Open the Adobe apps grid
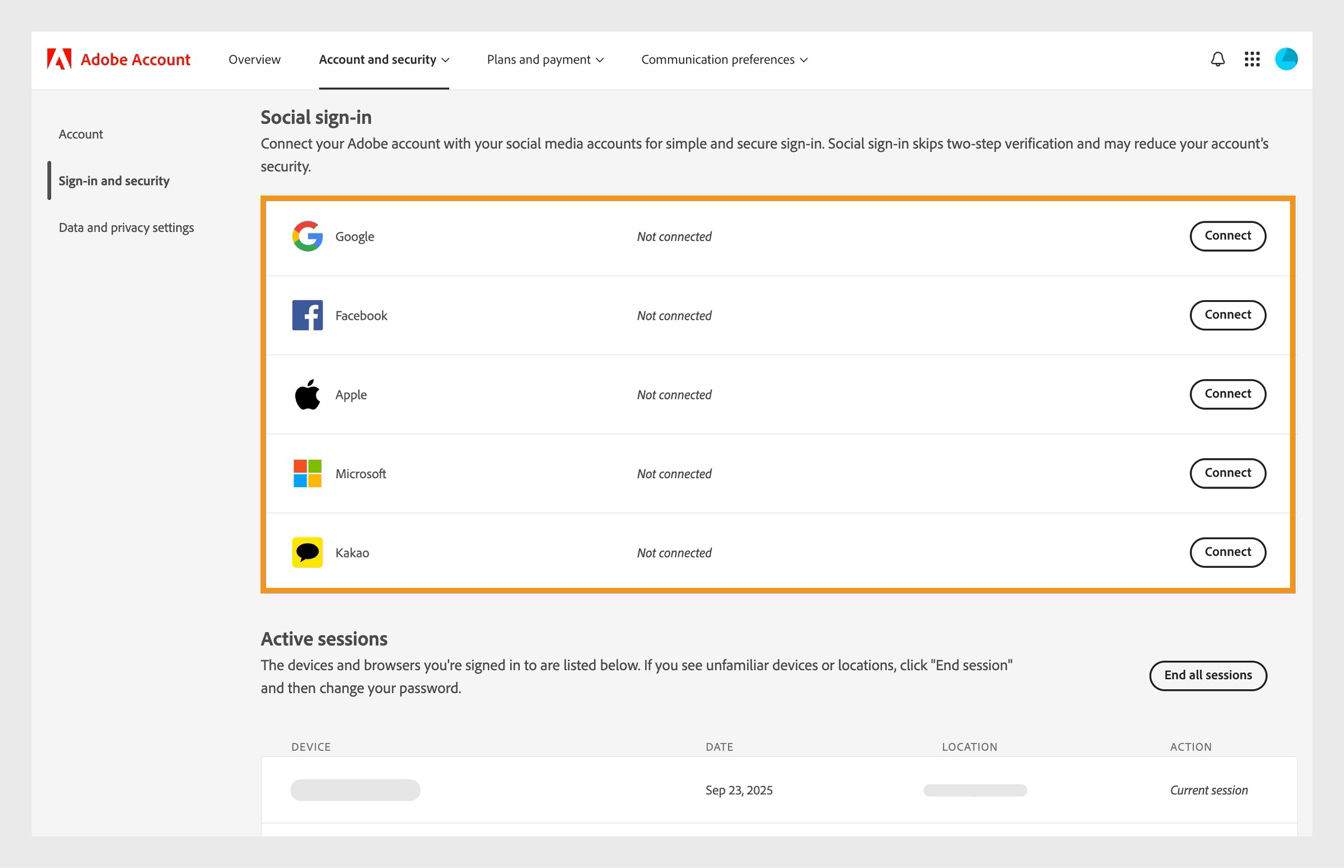1344x868 pixels. (x=1251, y=59)
